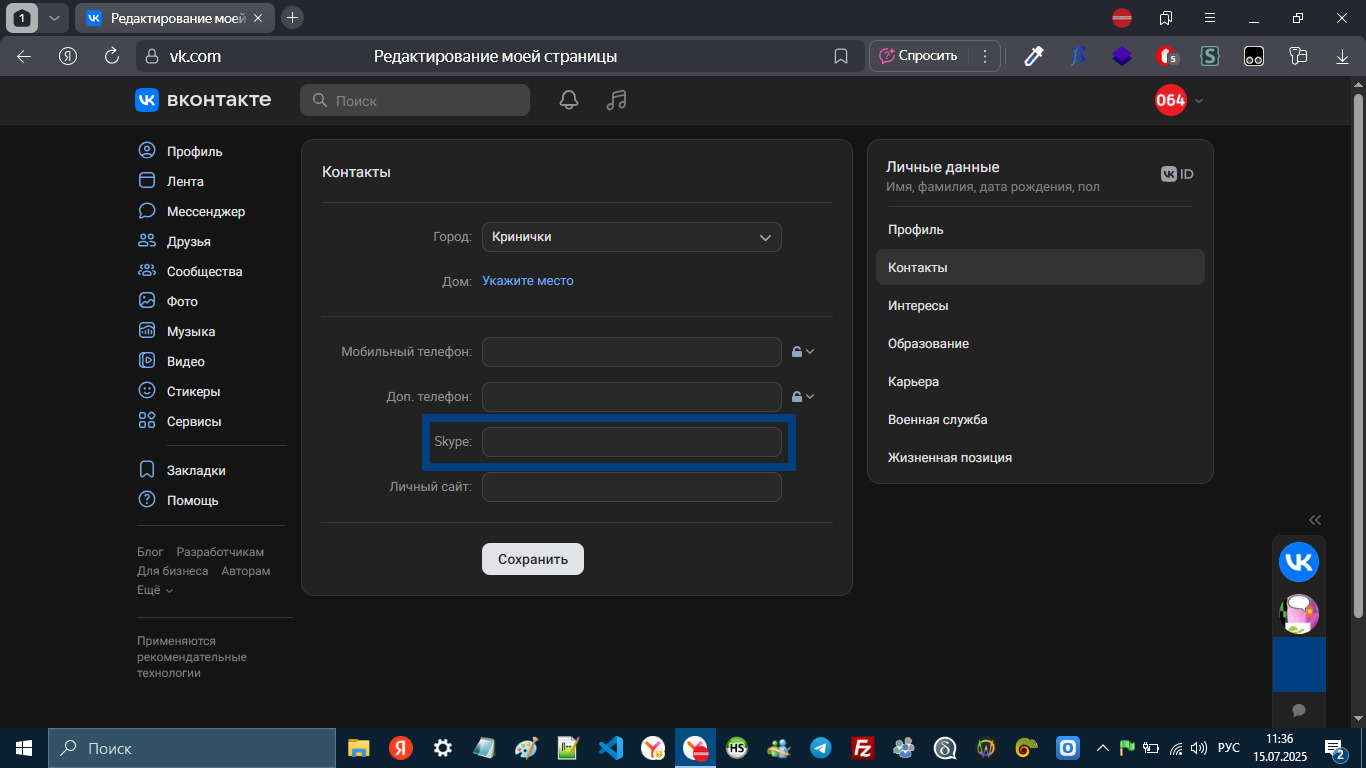
Task: Open the green S extension icon
Action: [x=1210, y=56]
